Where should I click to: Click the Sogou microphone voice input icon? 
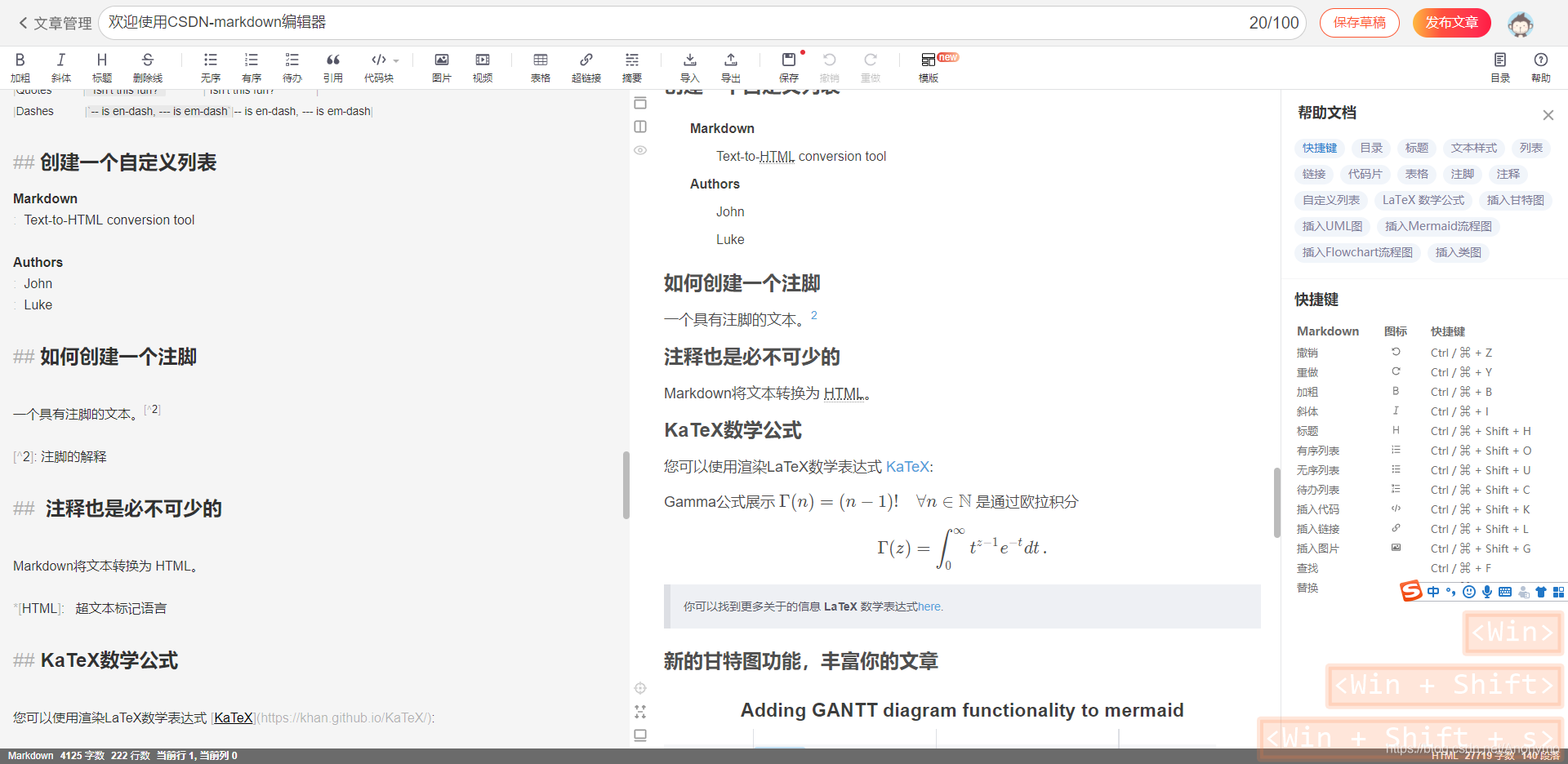pos(1487,592)
